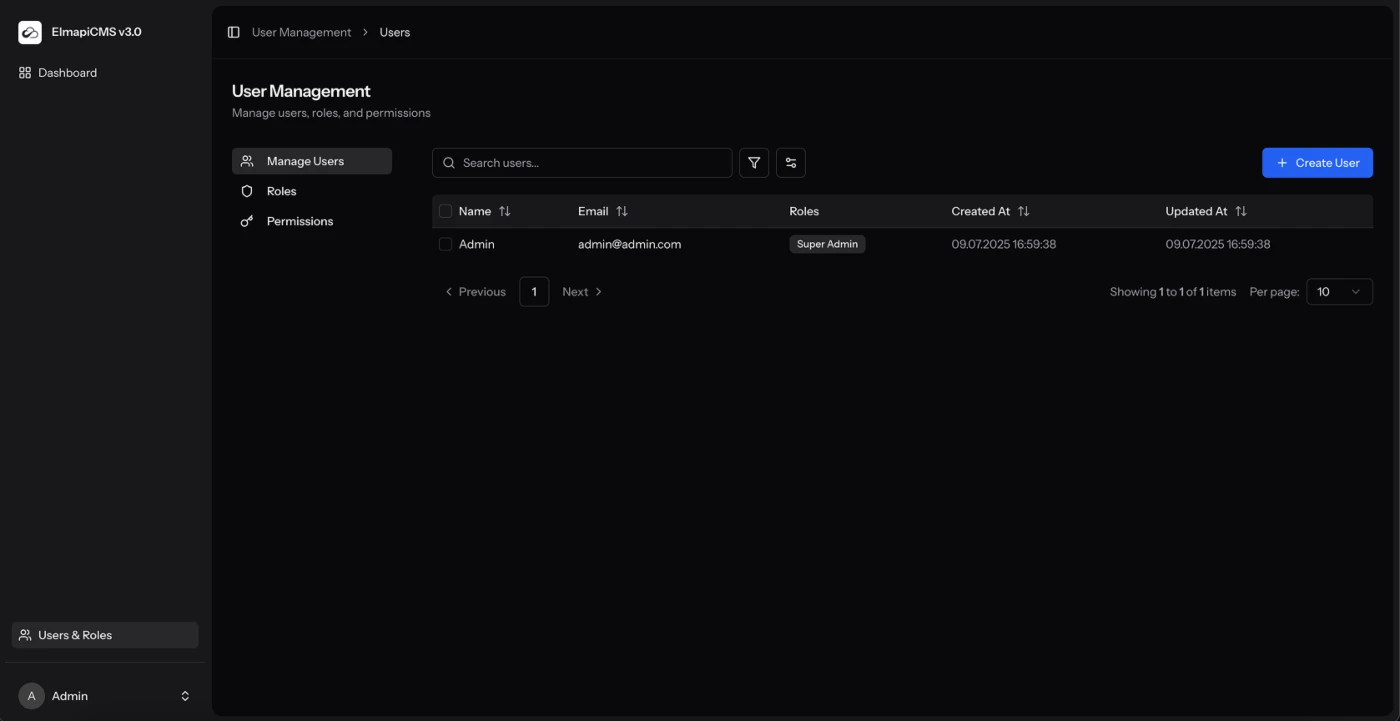Click the Admin avatar circle

click(31, 696)
